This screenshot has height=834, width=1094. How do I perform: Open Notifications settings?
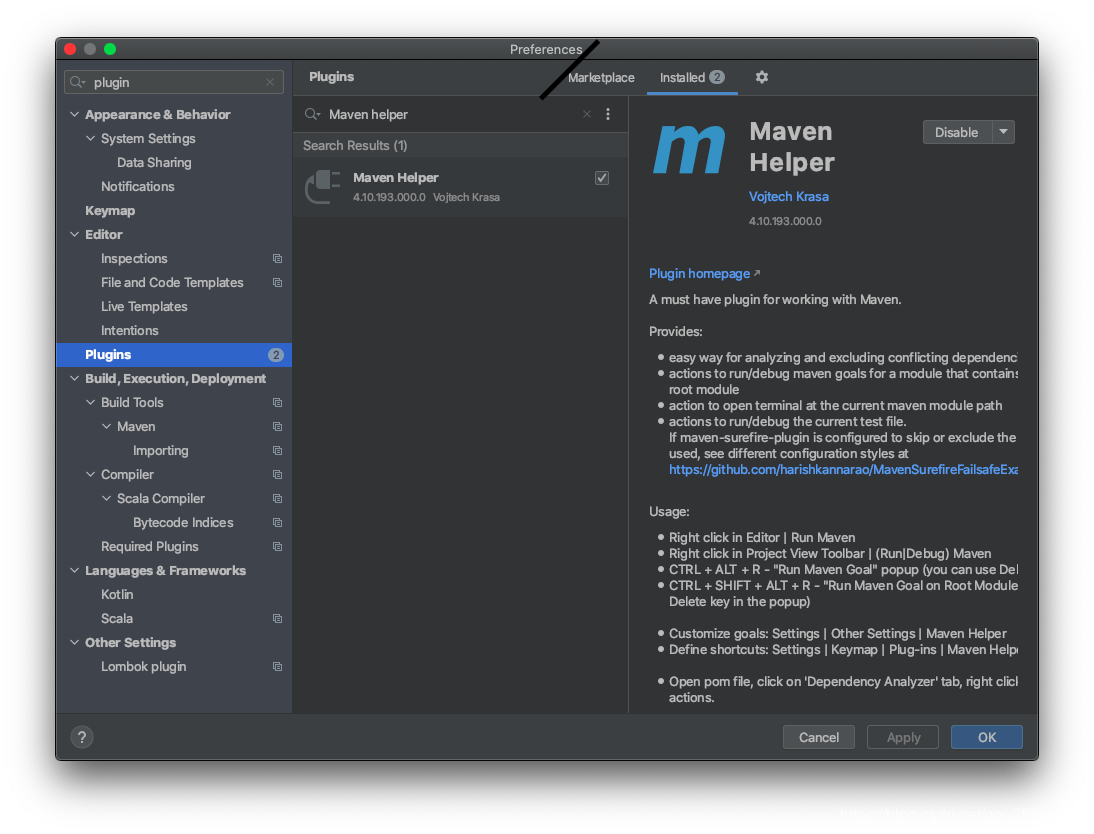coord(137,186)
